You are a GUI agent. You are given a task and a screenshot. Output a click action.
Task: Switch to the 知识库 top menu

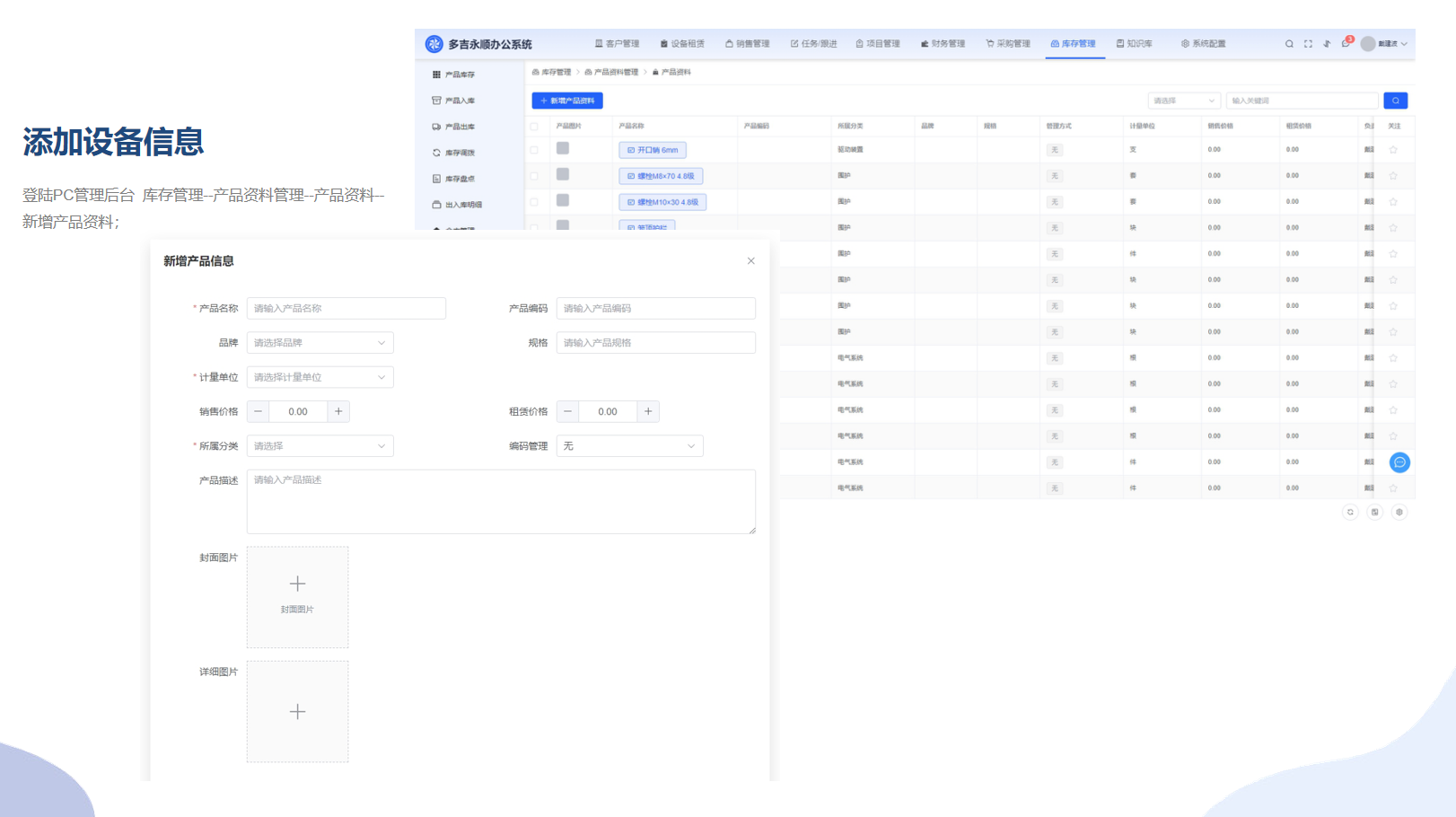coord(1134,44)
